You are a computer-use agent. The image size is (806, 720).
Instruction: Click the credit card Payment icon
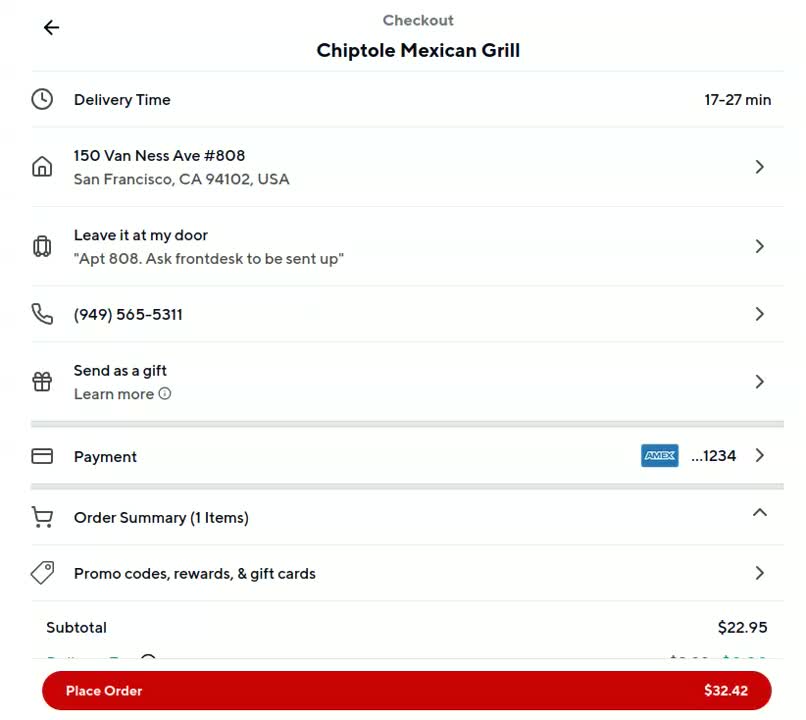[x=42, y=456]
